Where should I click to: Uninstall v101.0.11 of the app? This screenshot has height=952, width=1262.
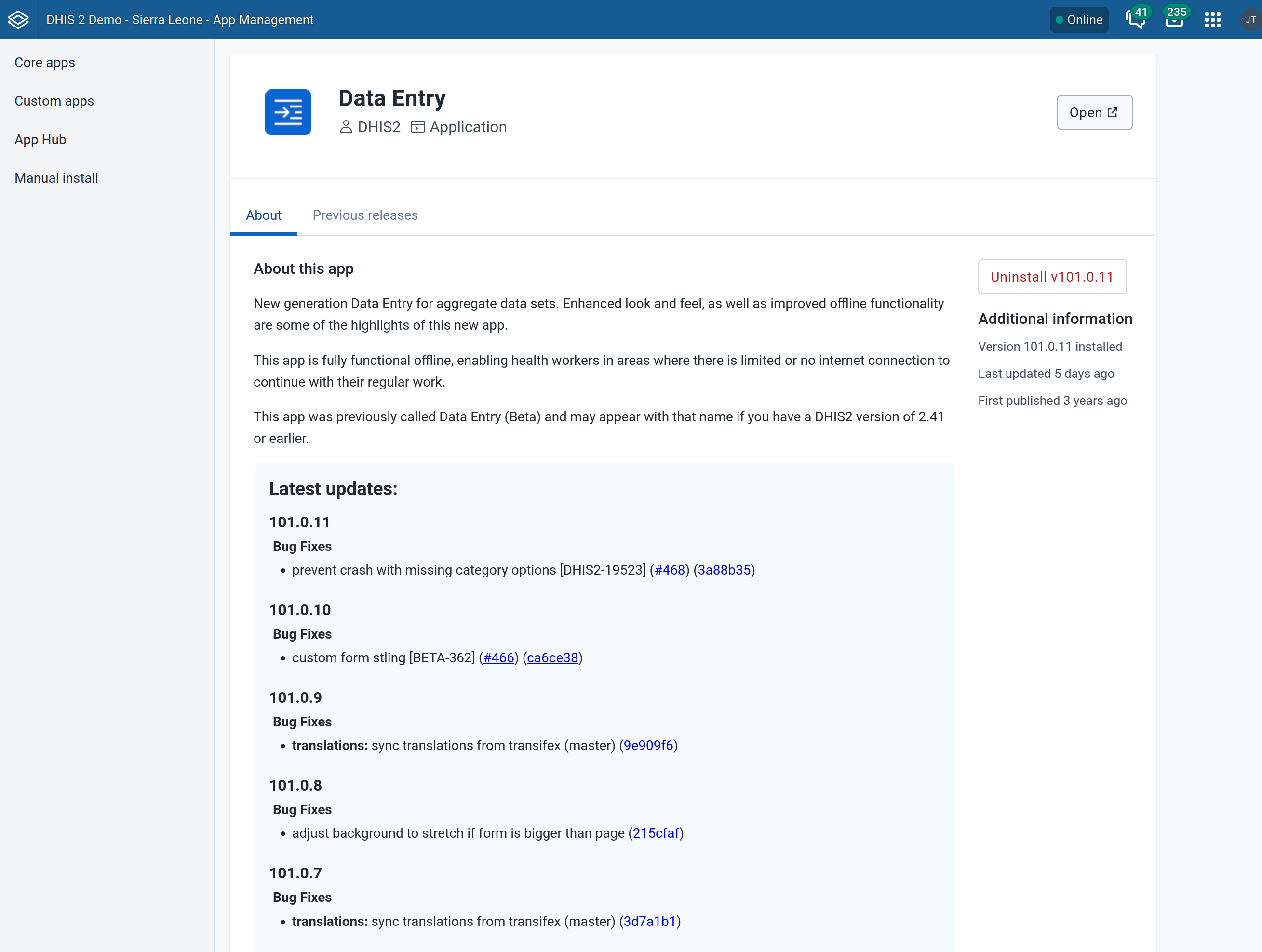pos(1052,277)
